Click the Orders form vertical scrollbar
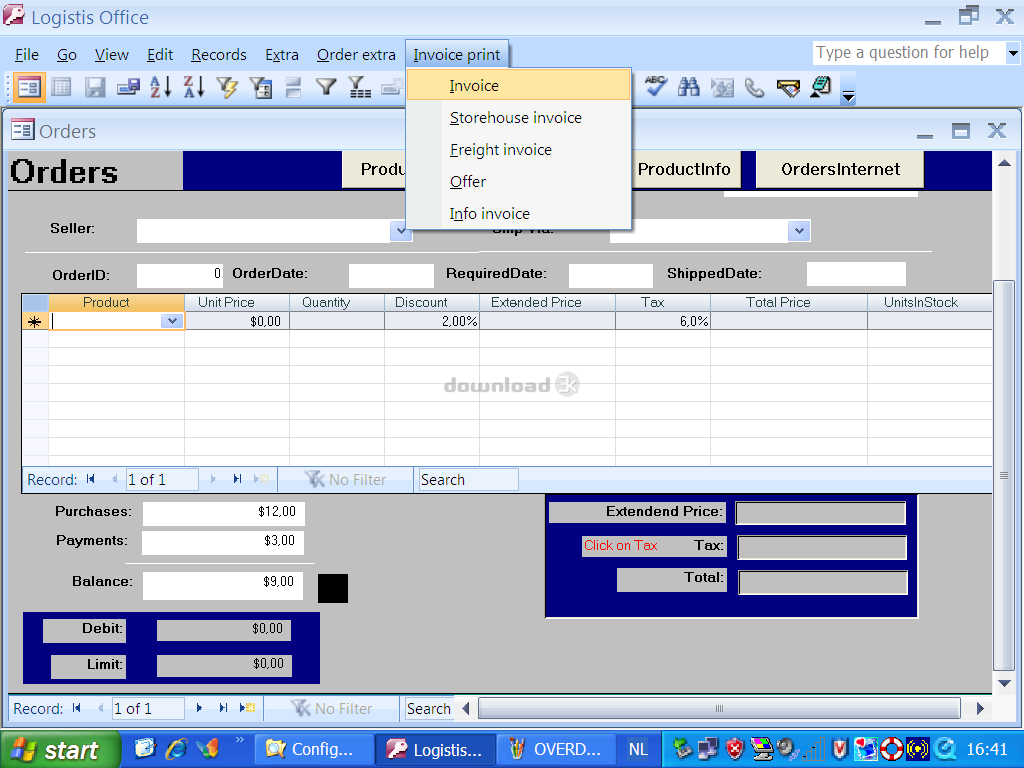 point(1004,475)
